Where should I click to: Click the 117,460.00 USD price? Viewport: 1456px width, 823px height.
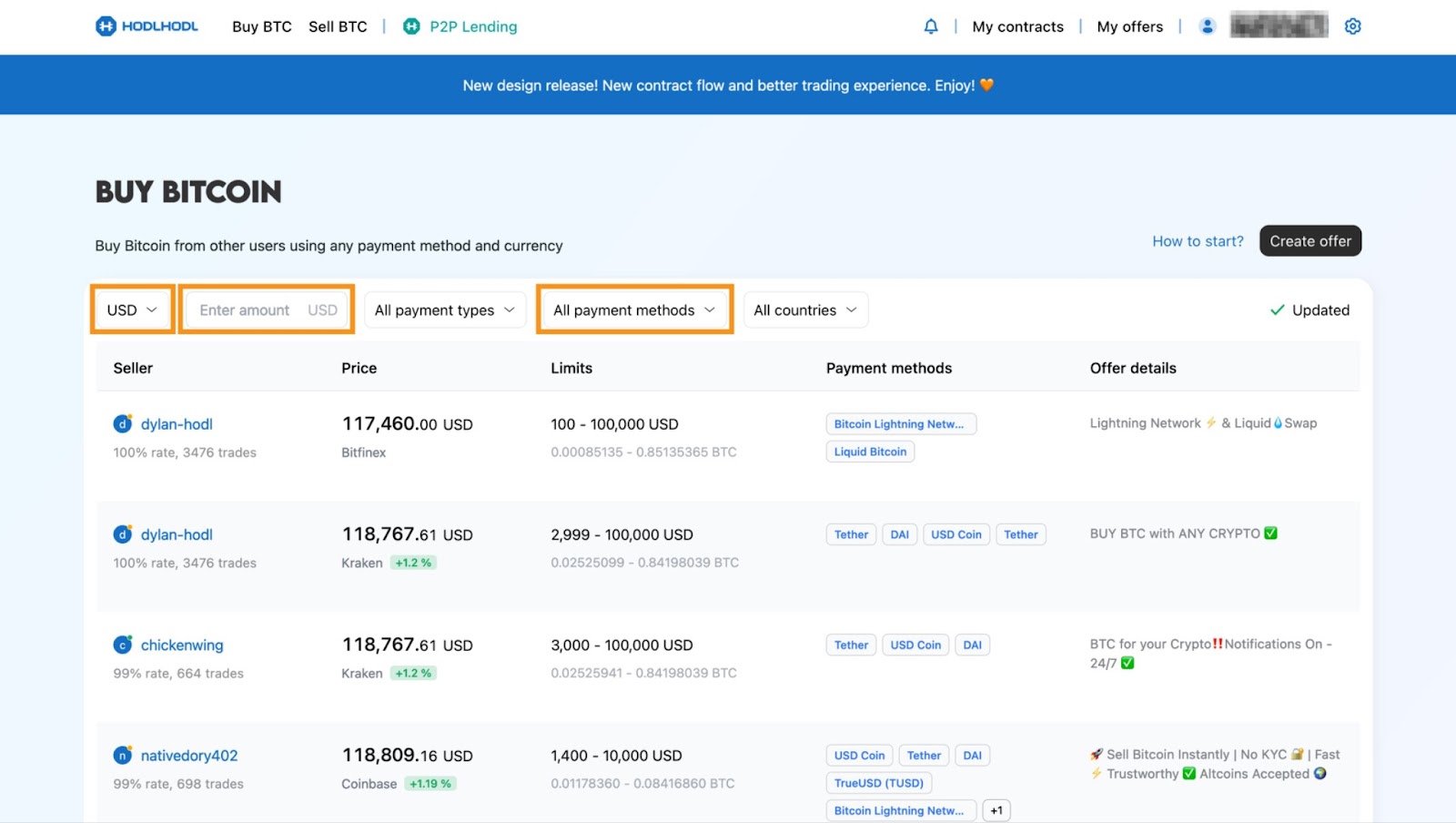click(x=407, y=423)
